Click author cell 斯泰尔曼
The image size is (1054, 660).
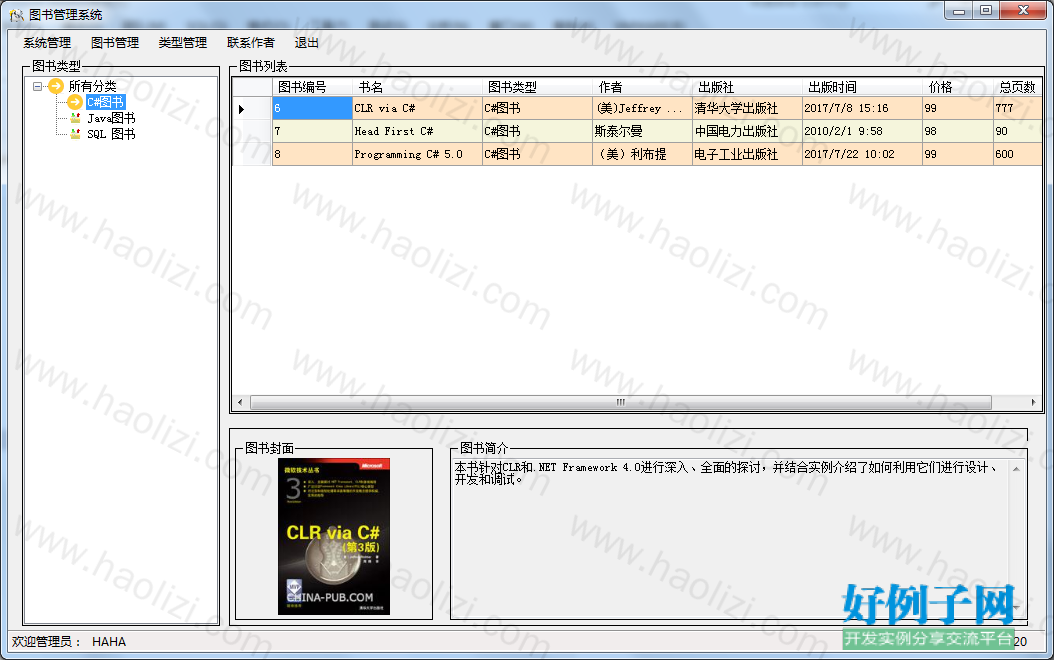click(x=643, y=131)
